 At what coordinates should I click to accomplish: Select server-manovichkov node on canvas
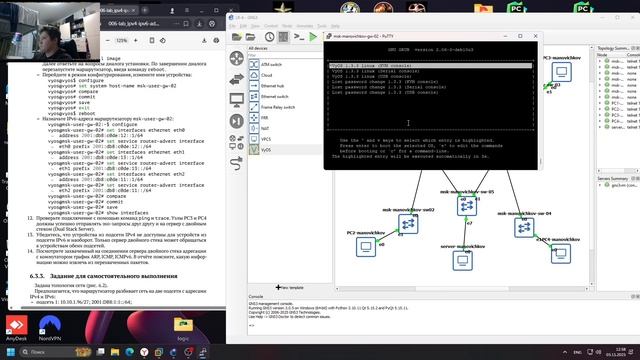(462, 260)
